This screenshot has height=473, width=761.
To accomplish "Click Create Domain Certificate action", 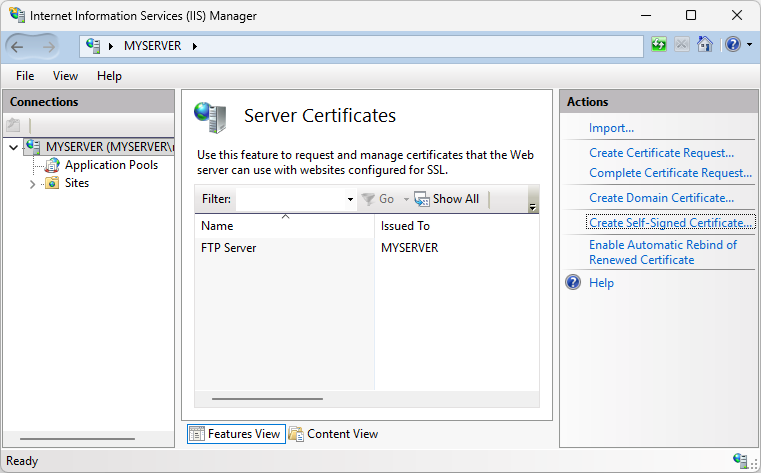I will coord(661,198).
